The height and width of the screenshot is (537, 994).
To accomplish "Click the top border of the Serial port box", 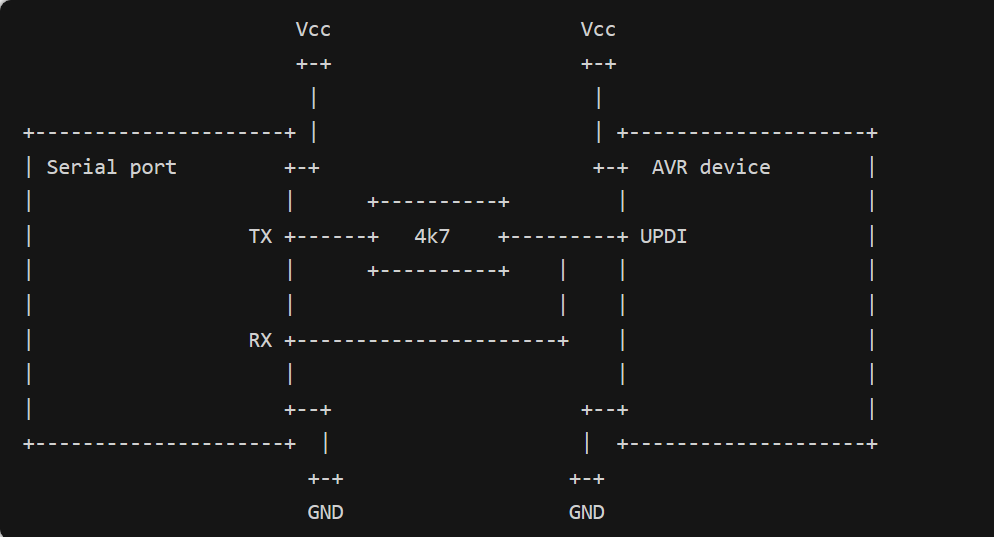I will [x=160, y=133].
